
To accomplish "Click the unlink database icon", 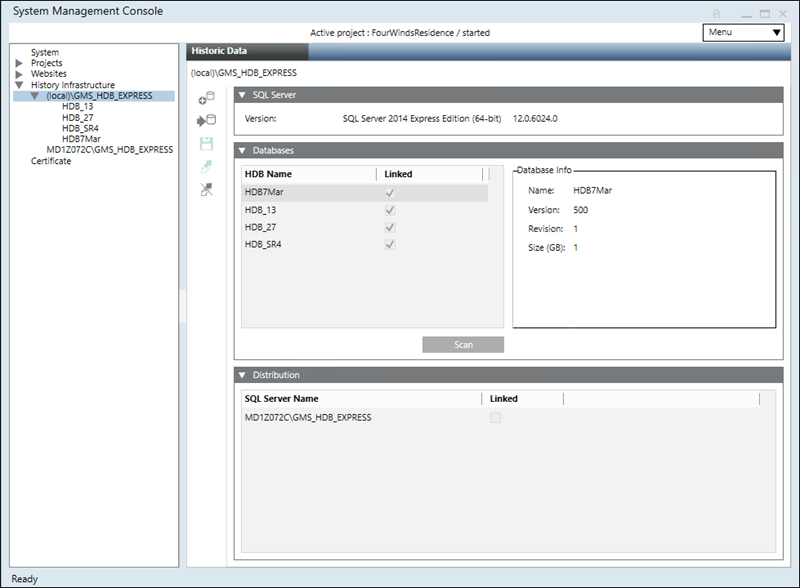I will (207, 190).
